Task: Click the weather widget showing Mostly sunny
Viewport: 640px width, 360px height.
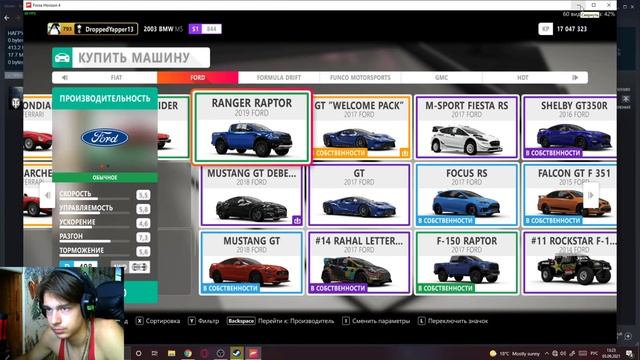Action: tap(515, 353)
